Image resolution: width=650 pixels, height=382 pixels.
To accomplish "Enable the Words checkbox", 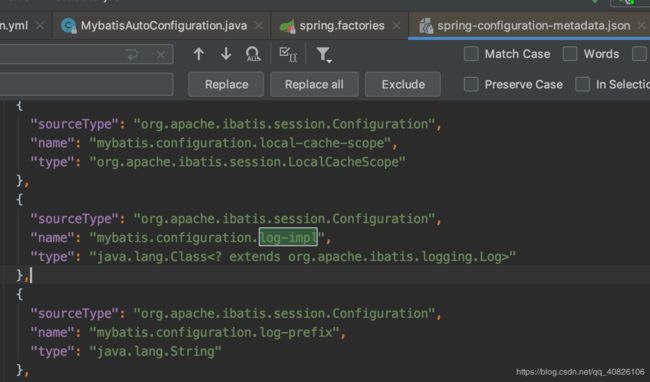I will pyautogui.click(x=570, y=54).
